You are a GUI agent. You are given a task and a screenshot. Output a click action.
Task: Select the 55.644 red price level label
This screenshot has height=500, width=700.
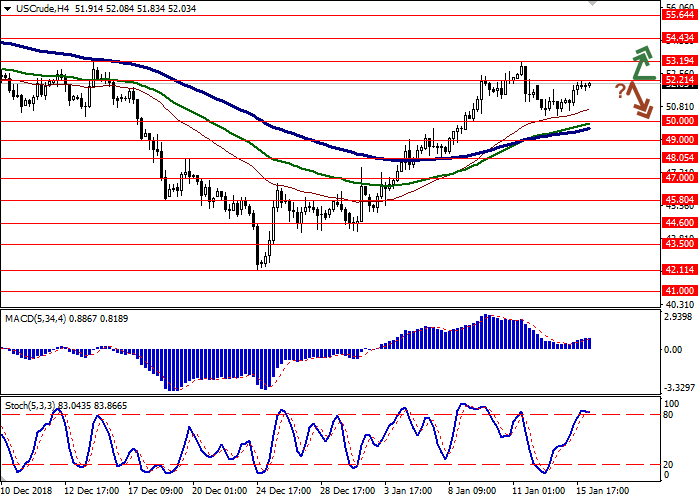679,15
